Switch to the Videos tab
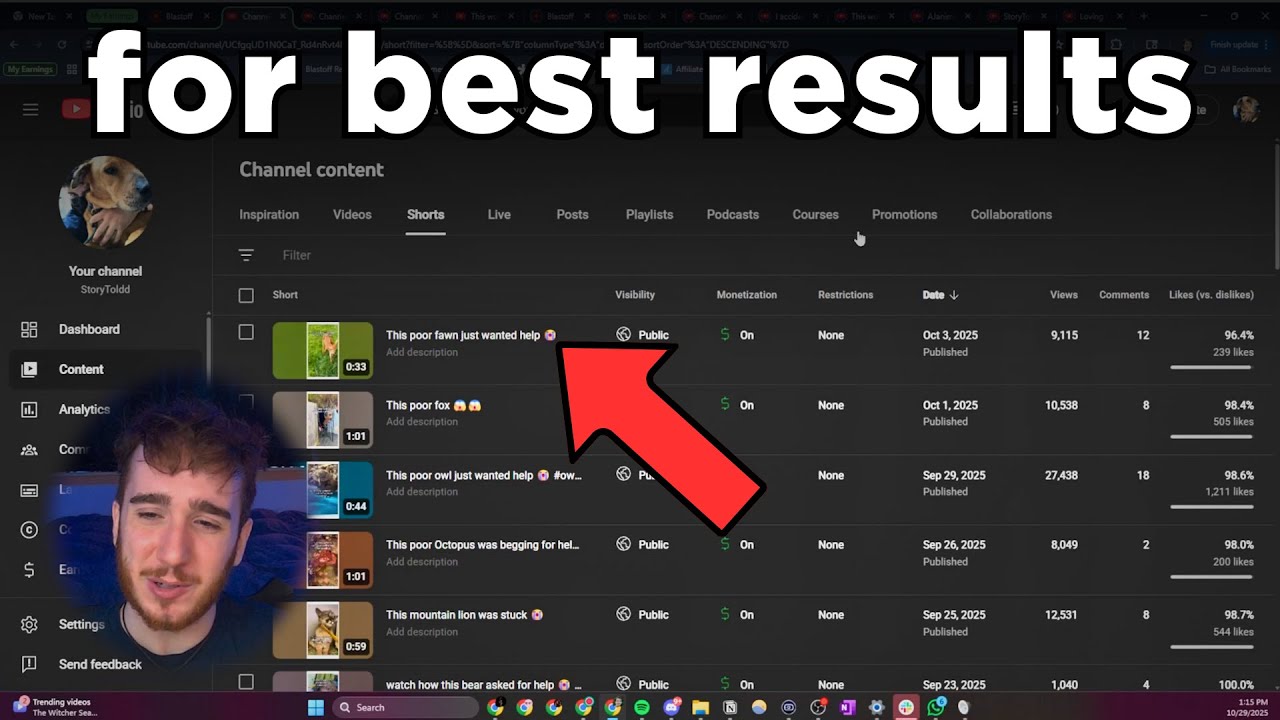Screen dimensions: 1280x720 (x=352, y=215)
